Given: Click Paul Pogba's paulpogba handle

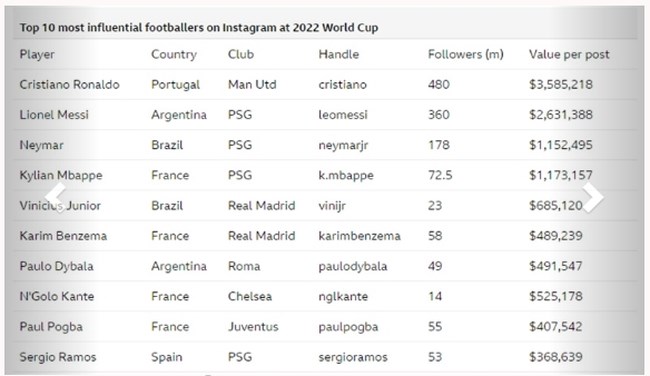Looking at the screenshot, I should [x=348, y=327].
